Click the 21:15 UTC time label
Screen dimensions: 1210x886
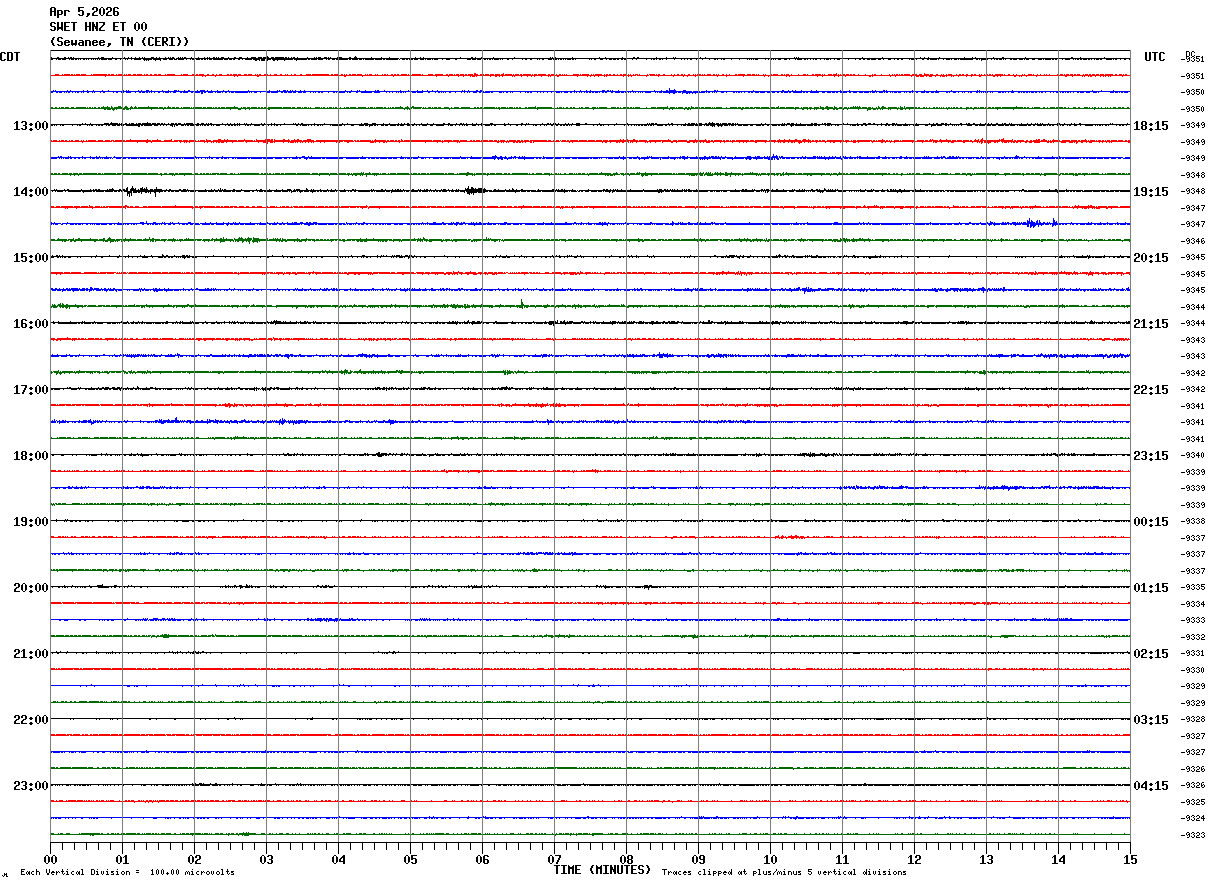(1151, 324)
